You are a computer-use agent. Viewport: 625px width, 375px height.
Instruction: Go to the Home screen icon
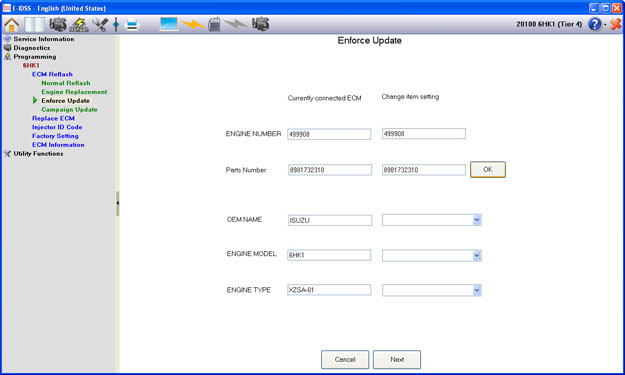coord(12,25)
